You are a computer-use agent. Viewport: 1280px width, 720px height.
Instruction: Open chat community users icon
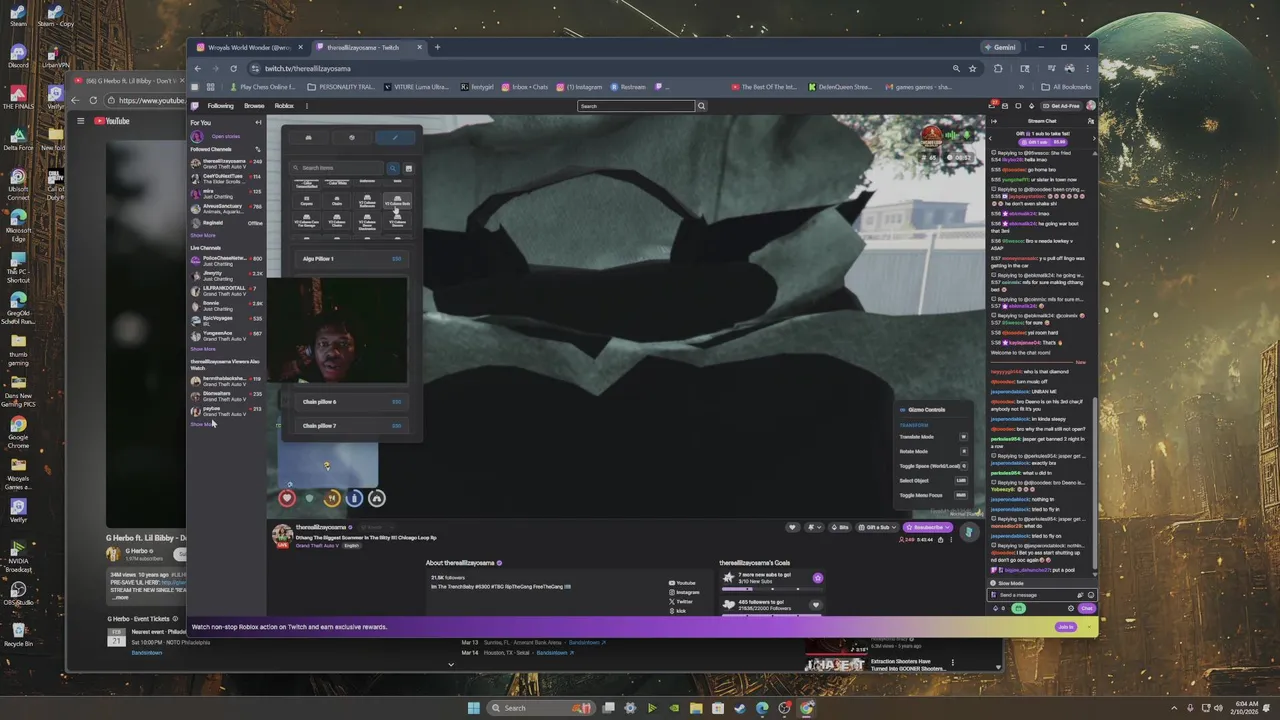1090,121
